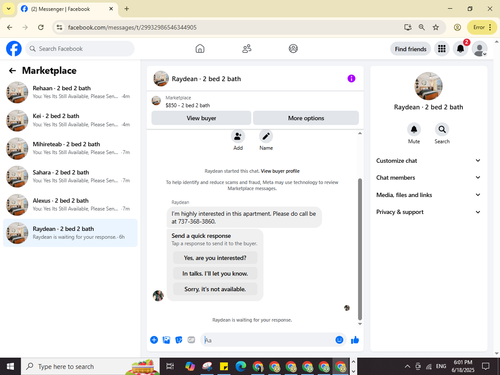Send a thumbs-up like
This screenshot has width=500, height=375.
pos(355,340)
